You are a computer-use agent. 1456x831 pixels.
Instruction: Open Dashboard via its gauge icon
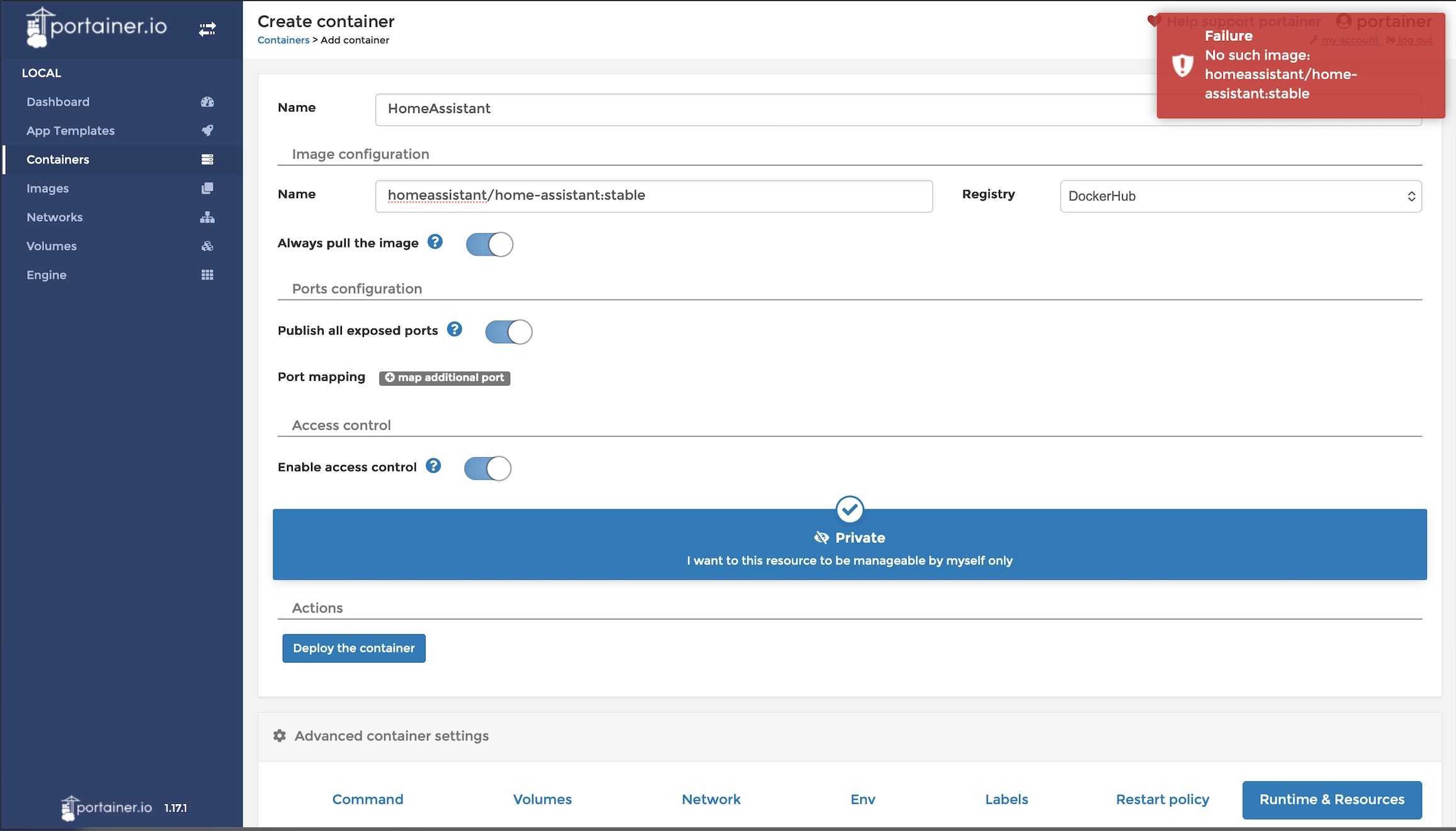207,102
